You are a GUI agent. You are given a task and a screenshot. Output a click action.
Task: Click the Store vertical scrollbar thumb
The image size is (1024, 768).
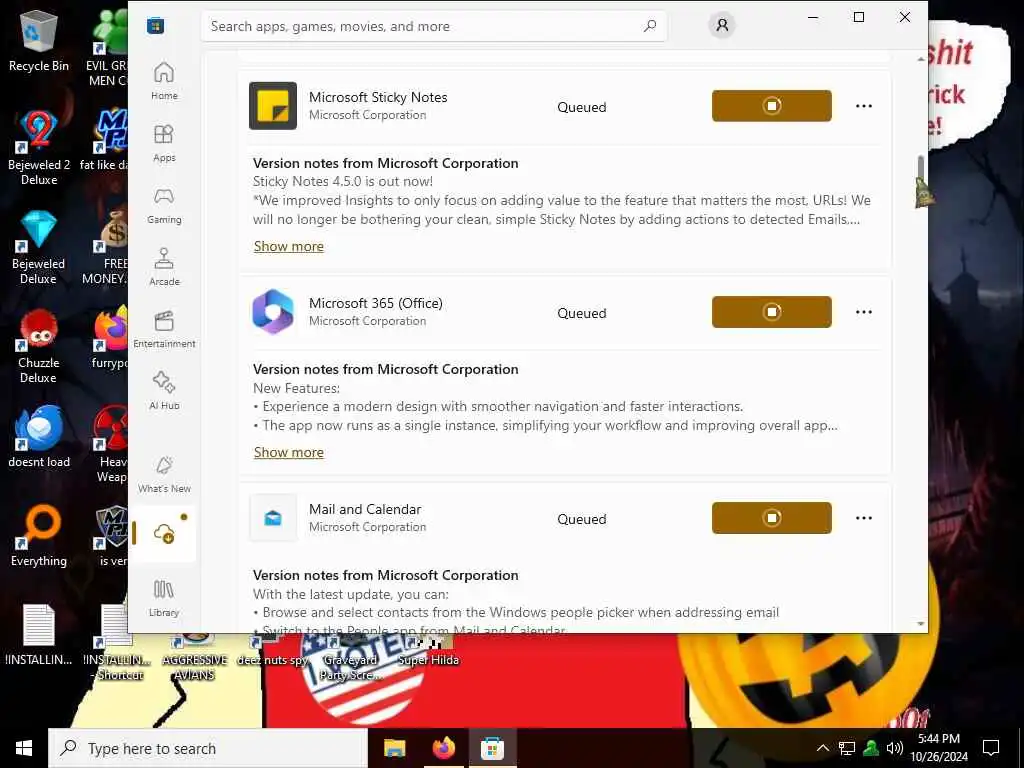pos(921,171)
